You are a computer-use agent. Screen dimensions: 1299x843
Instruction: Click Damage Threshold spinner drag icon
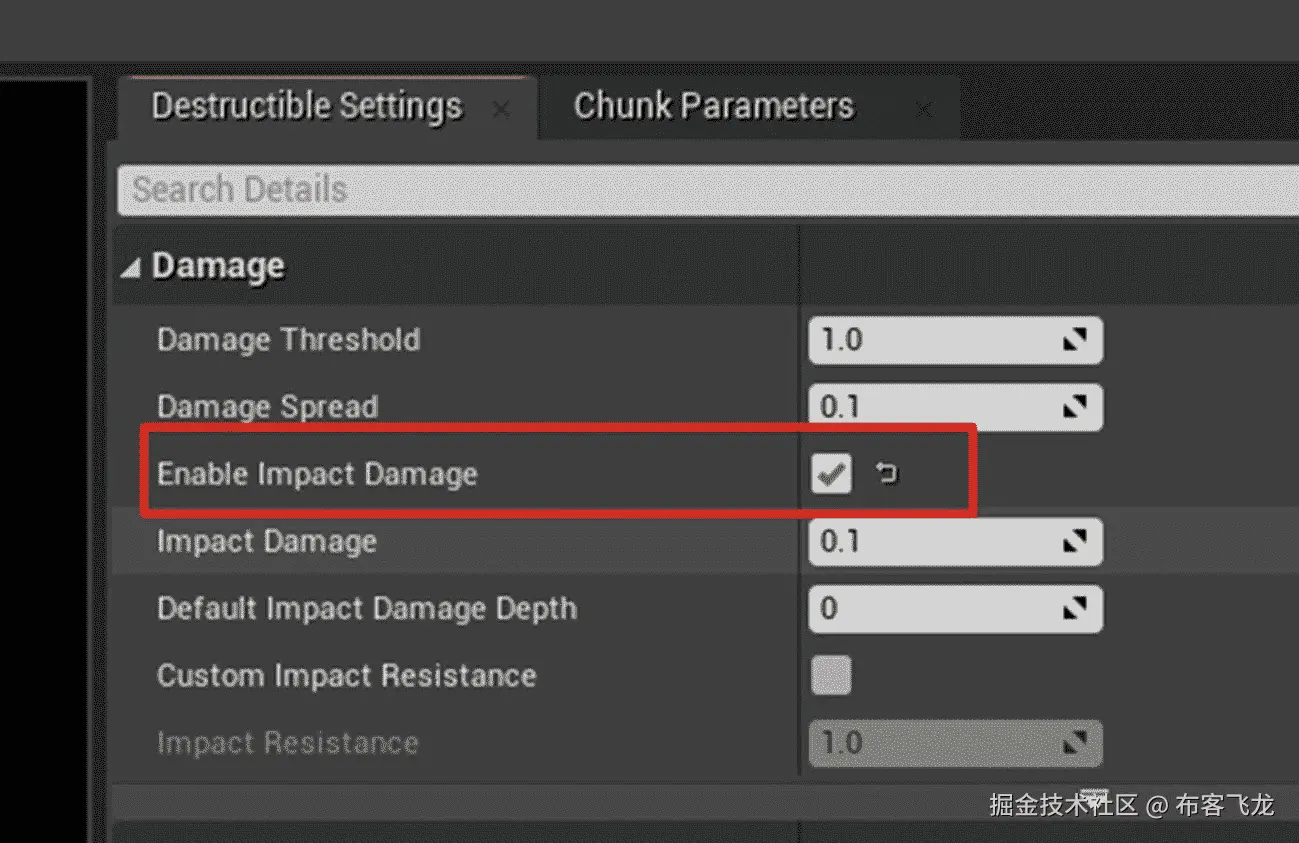point(1074,341)
